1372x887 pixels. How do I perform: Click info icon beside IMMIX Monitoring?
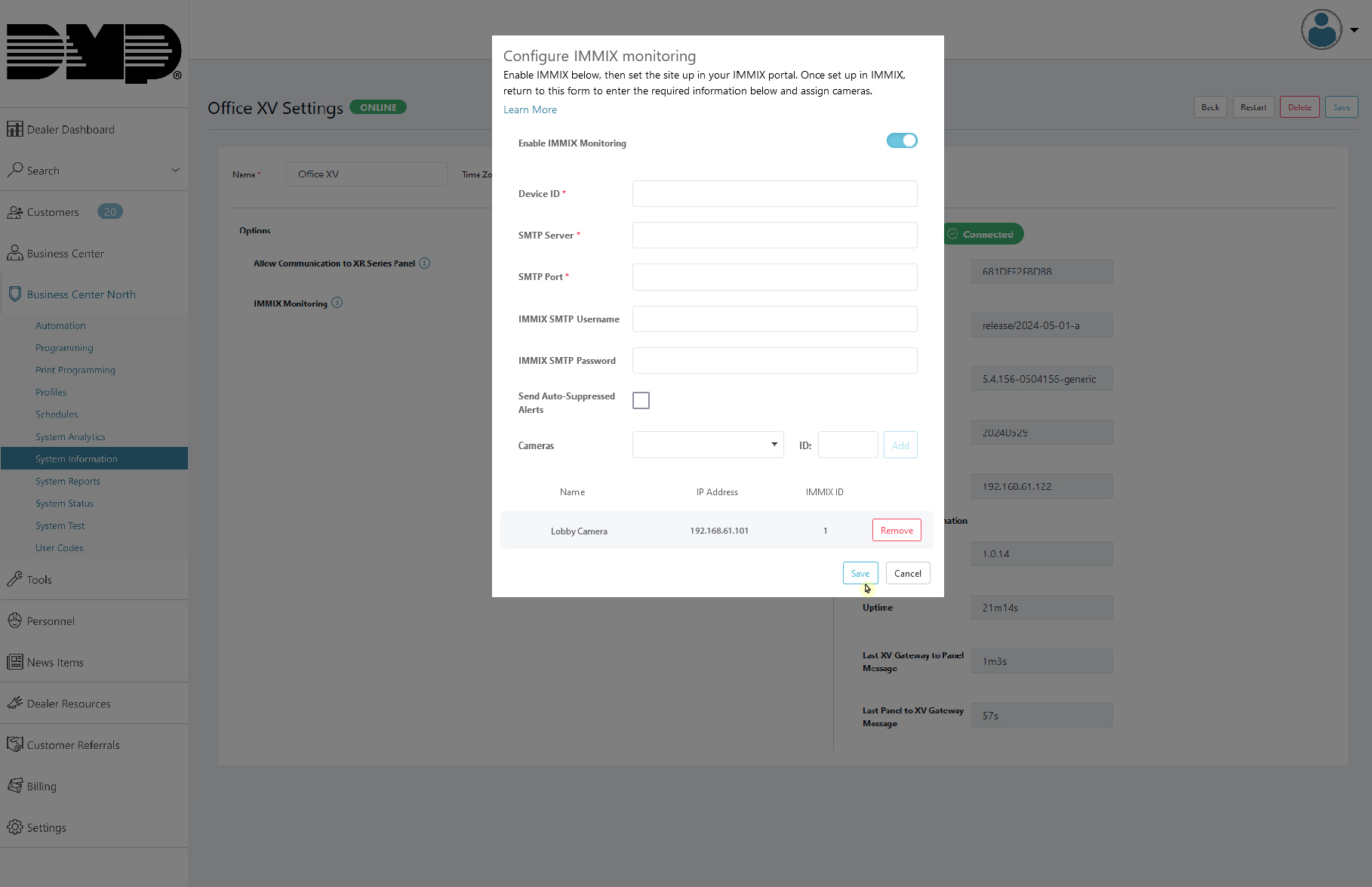coord(337,303)
